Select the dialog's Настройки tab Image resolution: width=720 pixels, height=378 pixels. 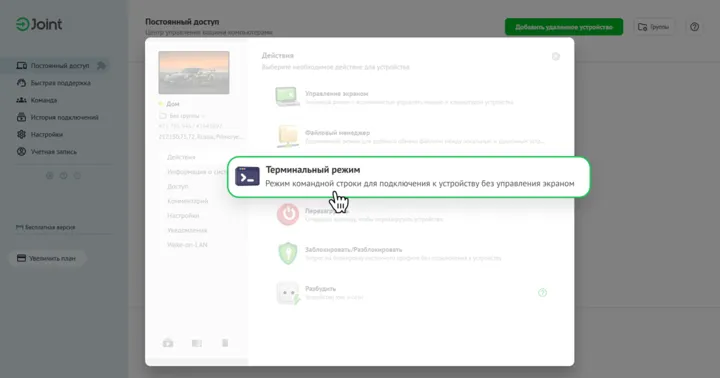pyautogui.click(x=183, y=215)
